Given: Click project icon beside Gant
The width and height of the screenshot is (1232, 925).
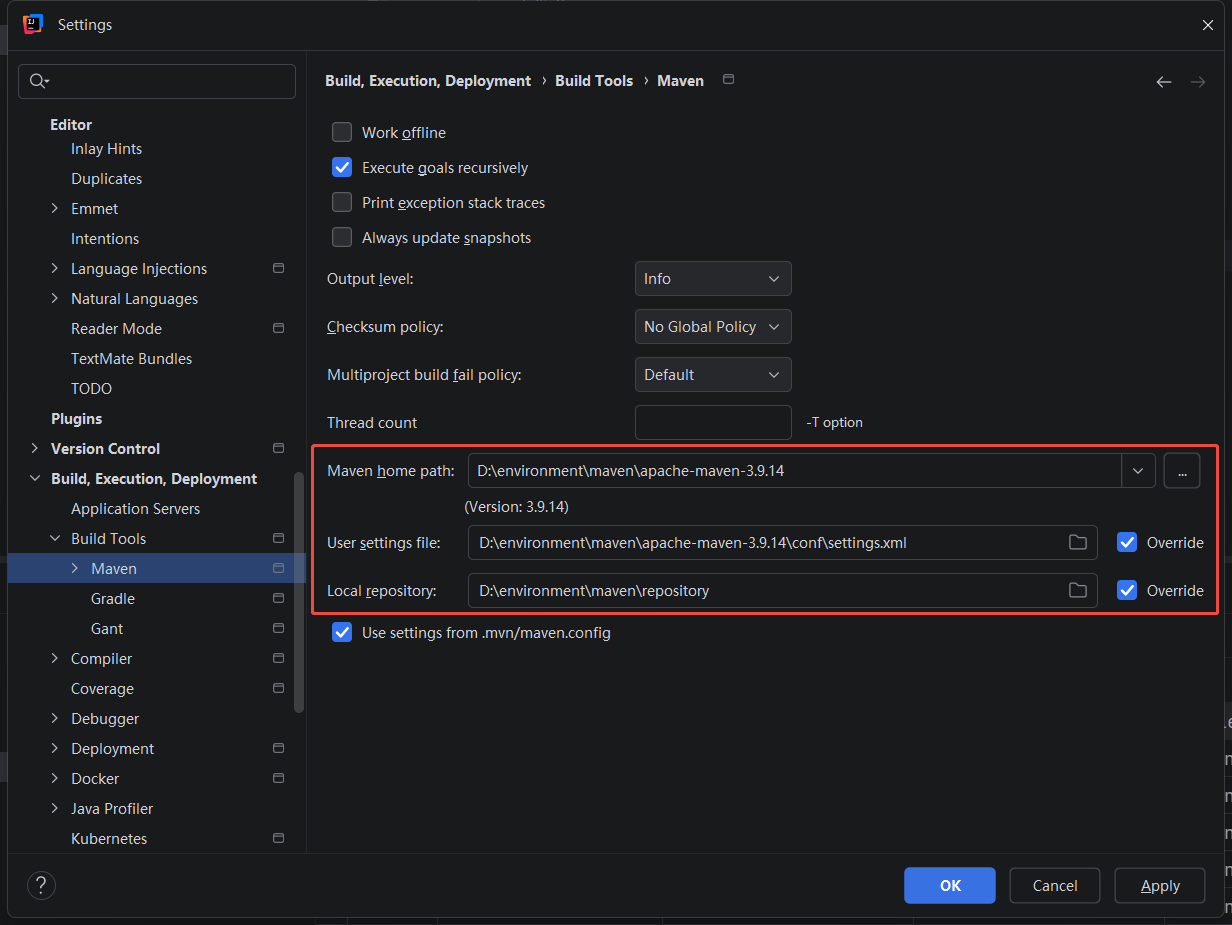Looking at the screenshot, I should (x=279, y=628).
